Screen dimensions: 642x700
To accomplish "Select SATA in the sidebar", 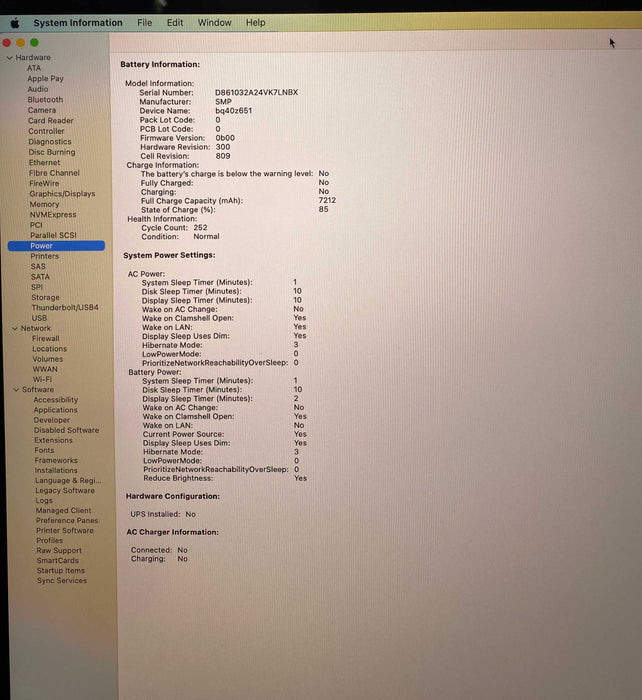I will [40, 277].
